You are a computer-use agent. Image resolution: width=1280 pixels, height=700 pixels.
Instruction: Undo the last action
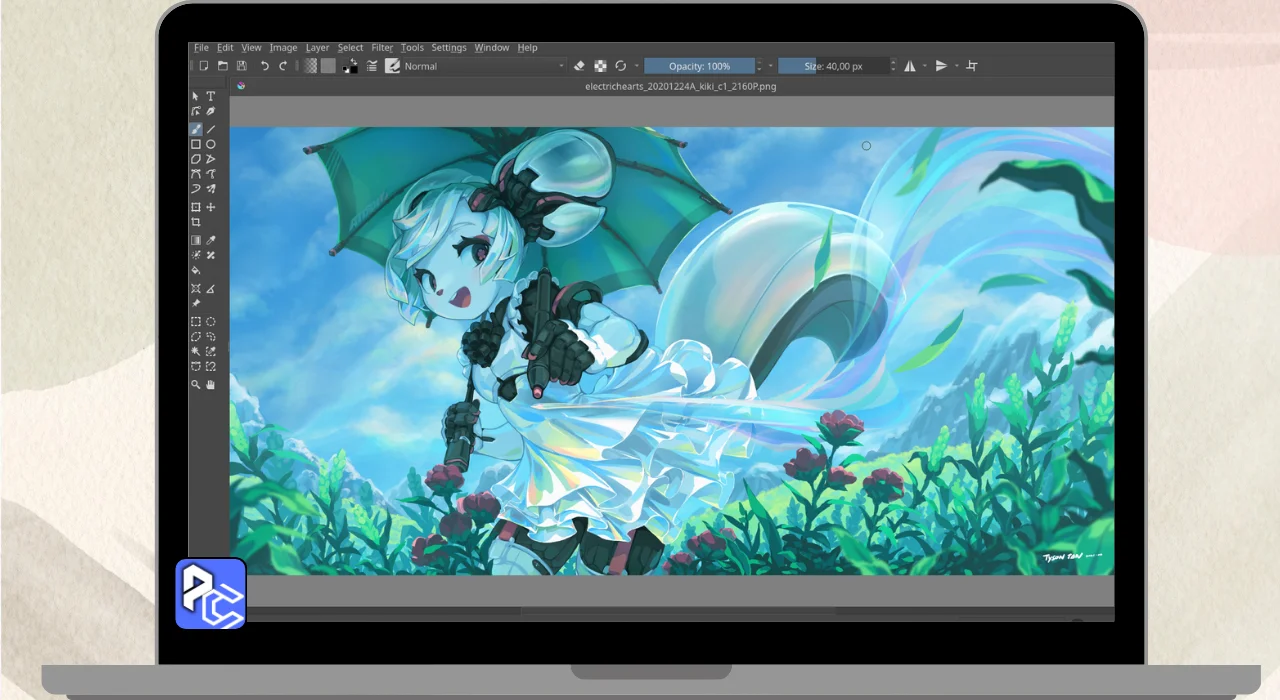tap(265, 66)
